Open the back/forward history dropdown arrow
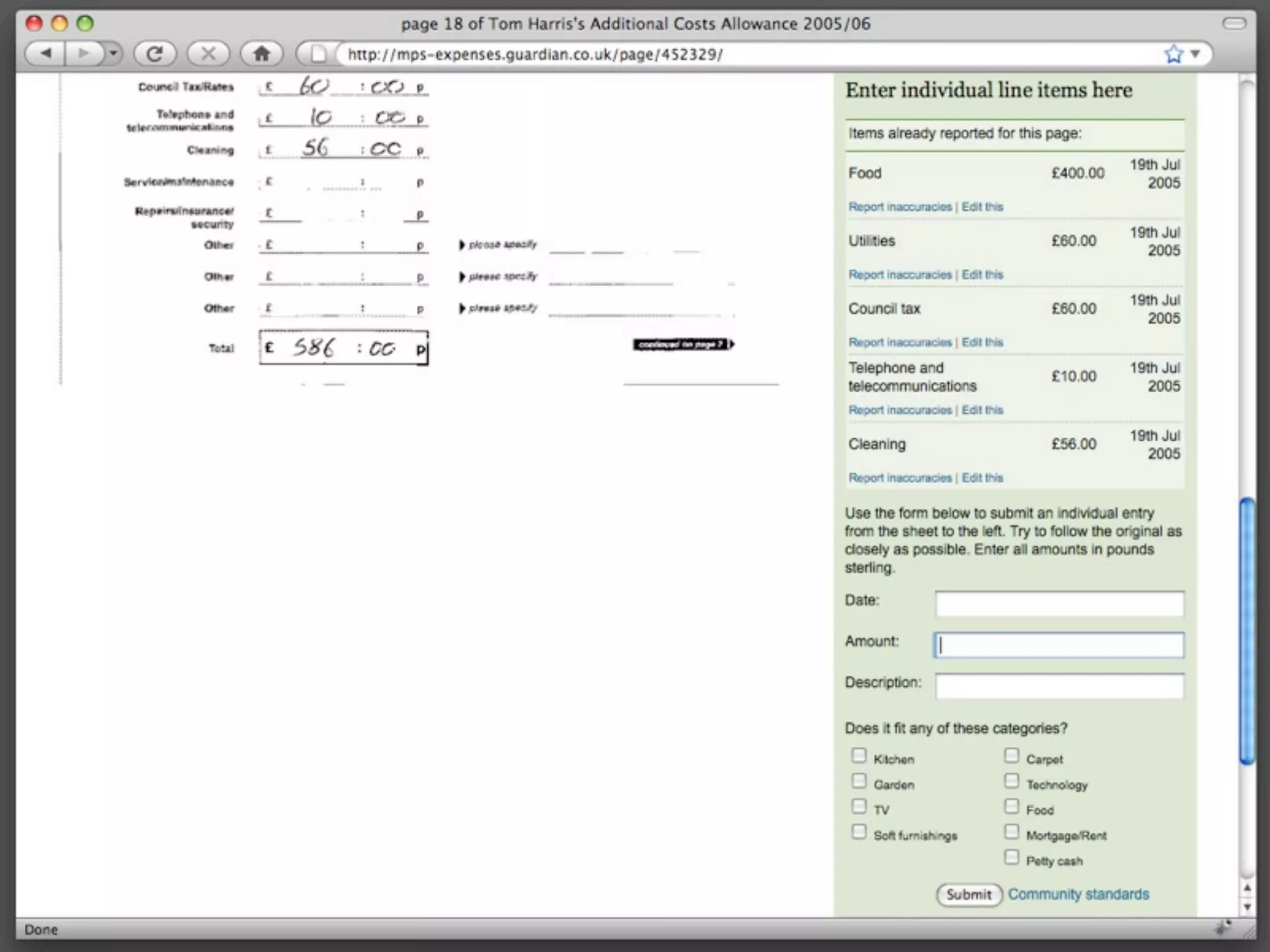Image resolution: width=1270 pixels, height=952 pixels. (113, 54)
